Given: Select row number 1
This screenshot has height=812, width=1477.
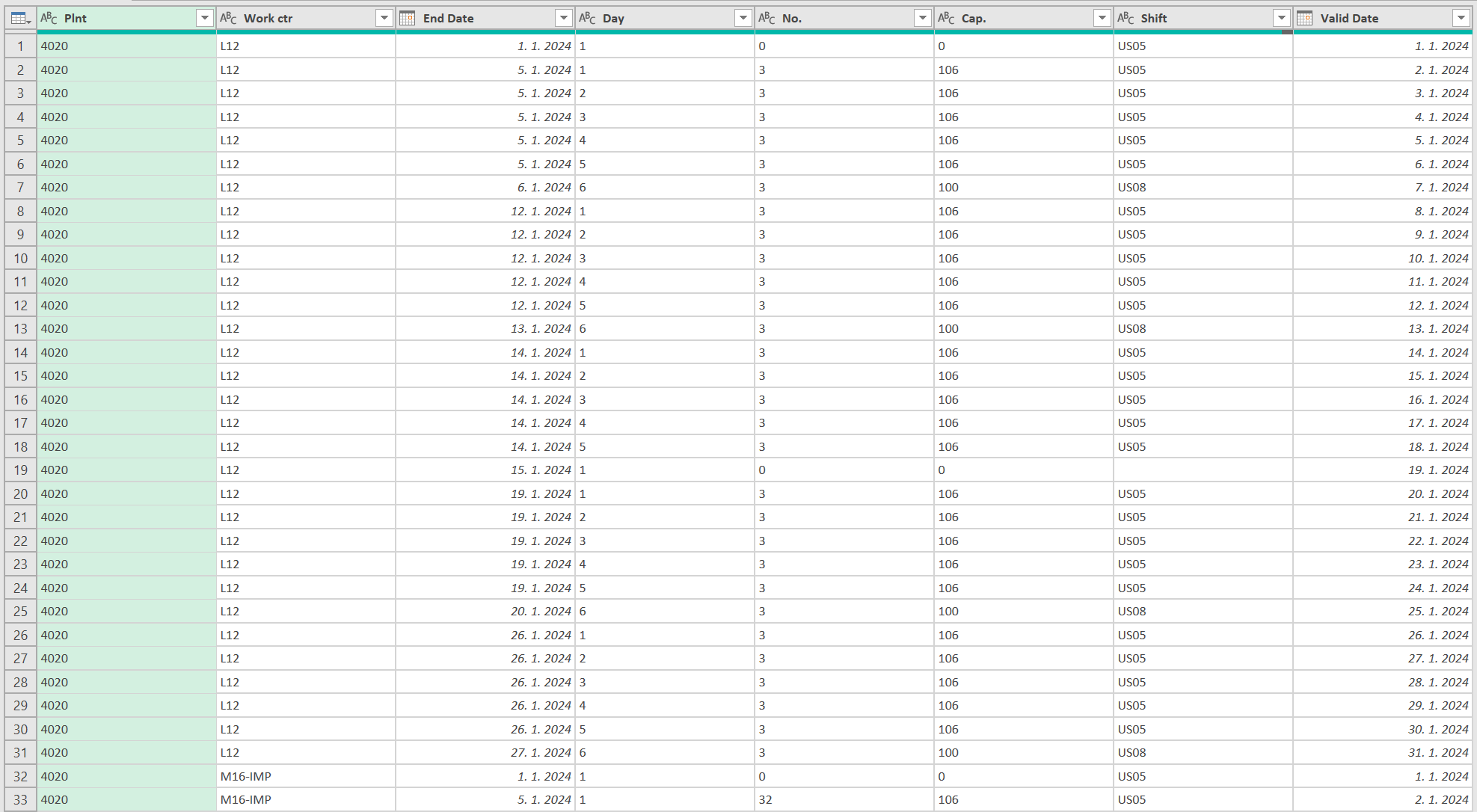Looking at the screenshot, I should tap(20, 46).
